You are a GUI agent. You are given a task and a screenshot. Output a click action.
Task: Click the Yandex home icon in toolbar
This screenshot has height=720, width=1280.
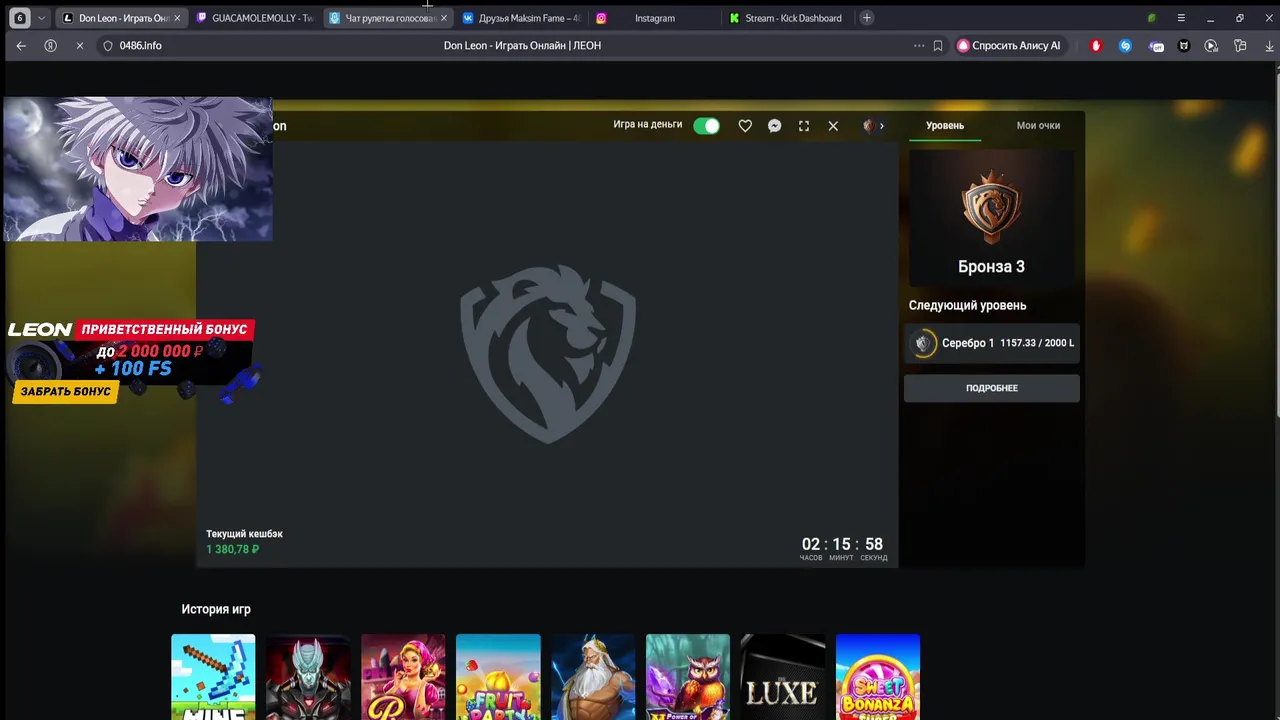pos(50,46)
